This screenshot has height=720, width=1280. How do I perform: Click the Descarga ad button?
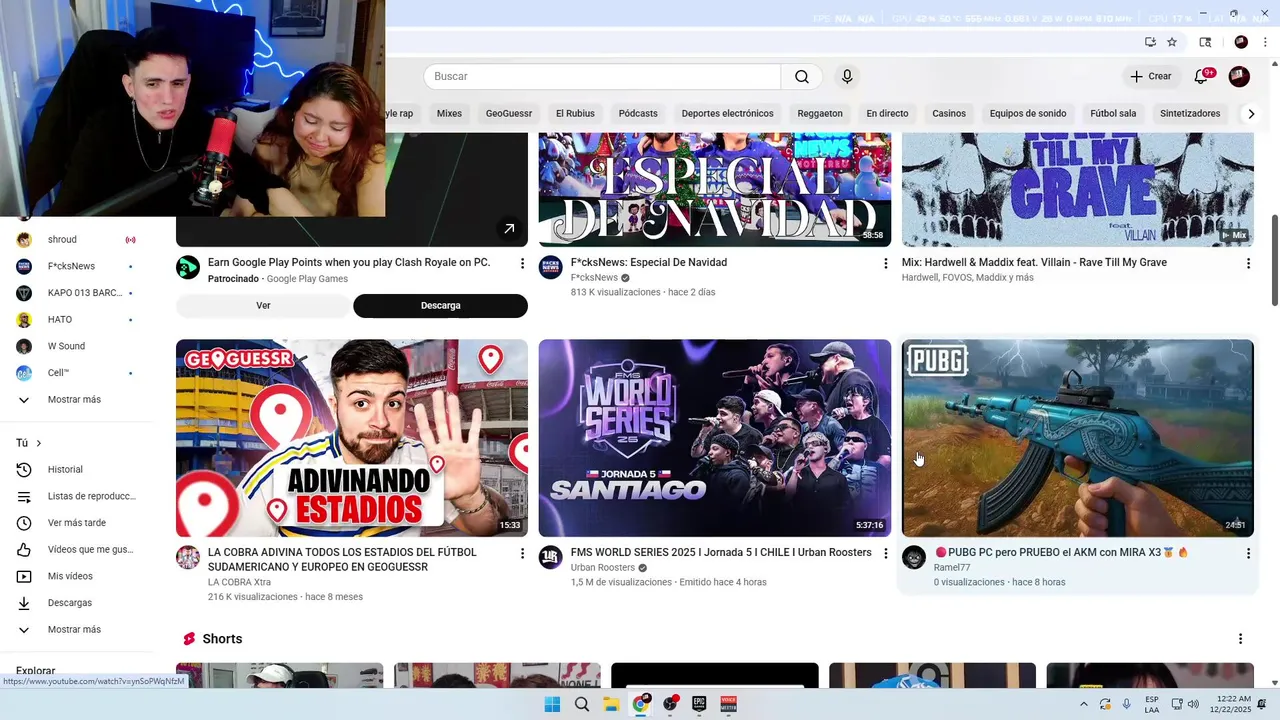point(440,306)
